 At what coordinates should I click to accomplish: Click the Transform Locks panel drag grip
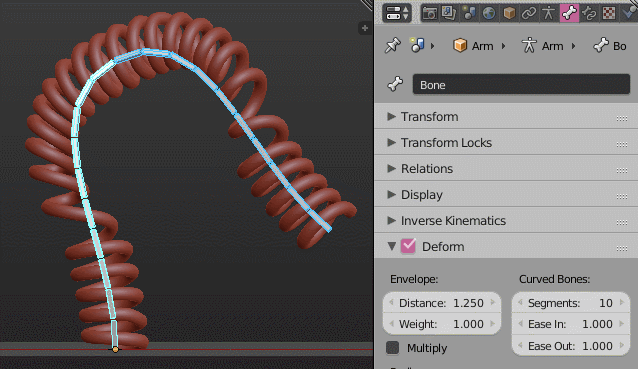pyautogui.click(x=622, y=144)
